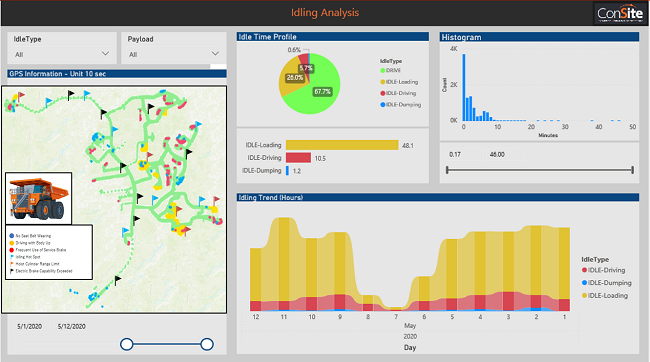The image size is (650, 362).
Task: Click the 5/12/2020 end date field
Action: point(72,327)
